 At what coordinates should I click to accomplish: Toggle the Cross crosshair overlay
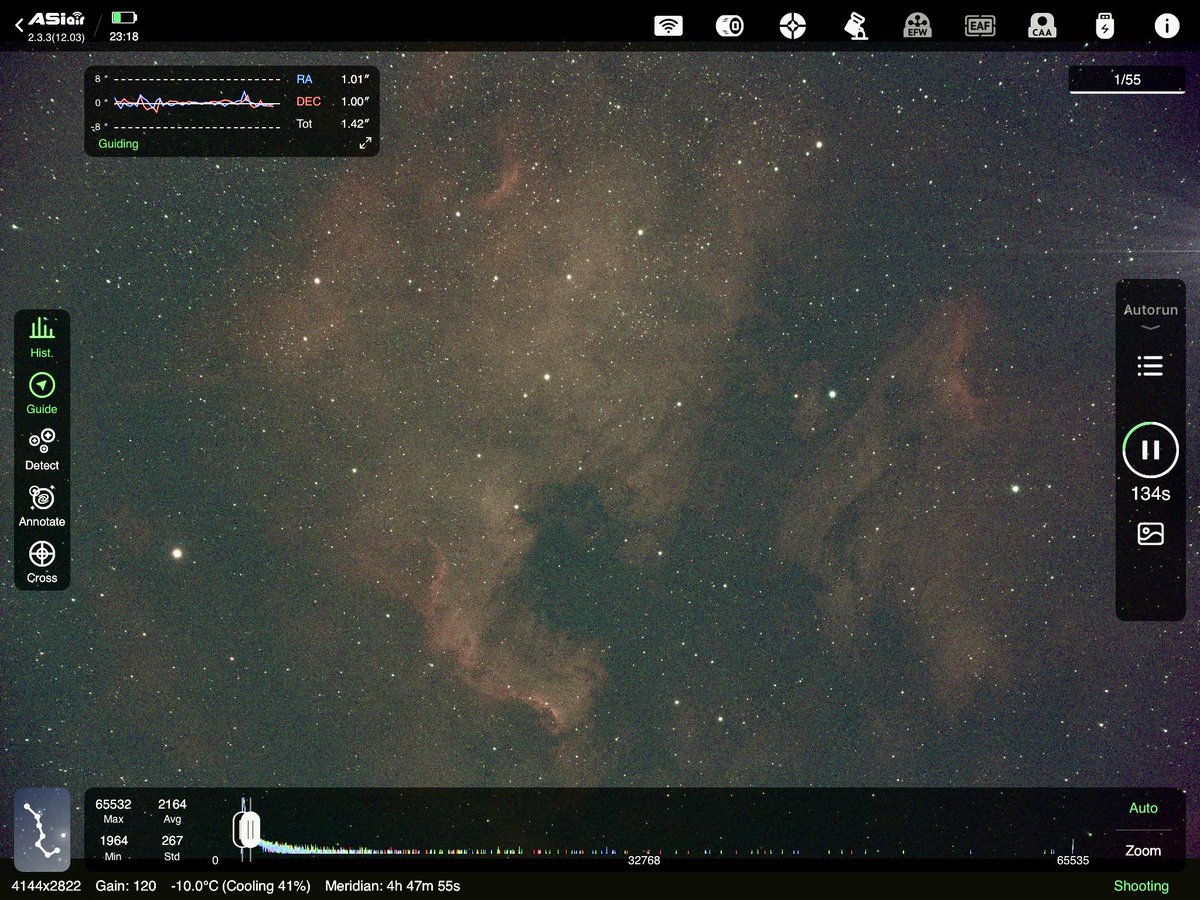click(42, 562)
